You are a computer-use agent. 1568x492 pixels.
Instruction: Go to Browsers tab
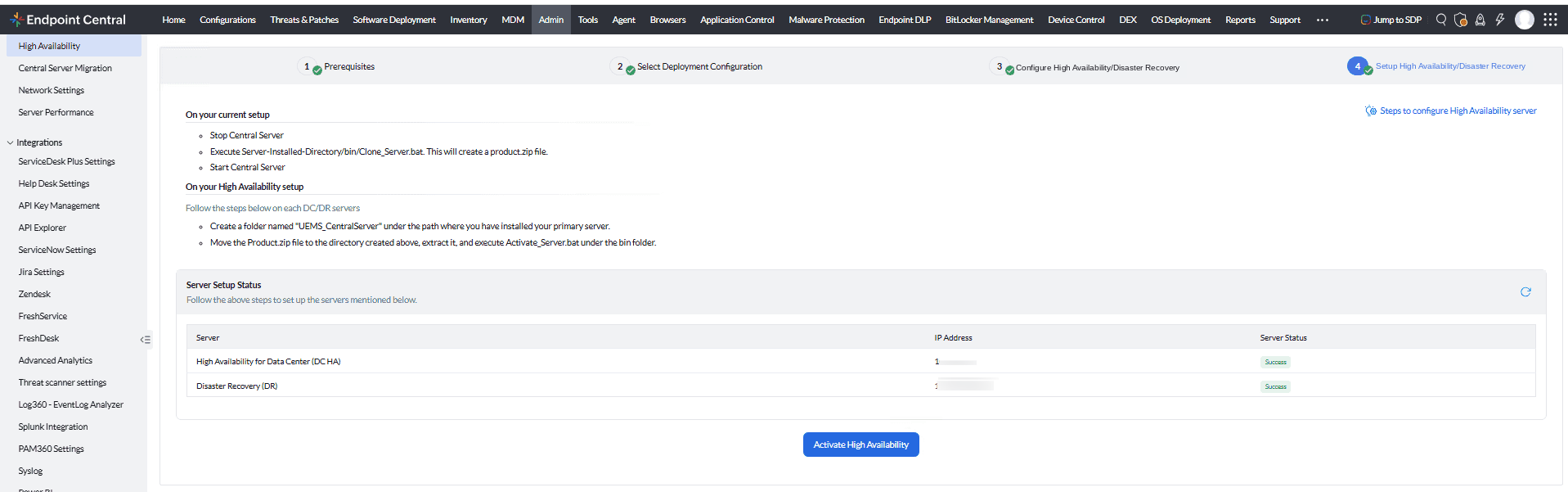tap(667, 20)
